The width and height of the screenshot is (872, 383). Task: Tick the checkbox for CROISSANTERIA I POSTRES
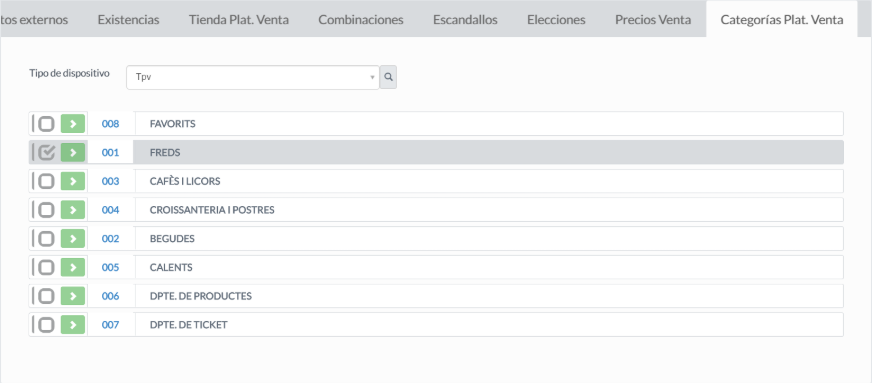pos(46,210)
